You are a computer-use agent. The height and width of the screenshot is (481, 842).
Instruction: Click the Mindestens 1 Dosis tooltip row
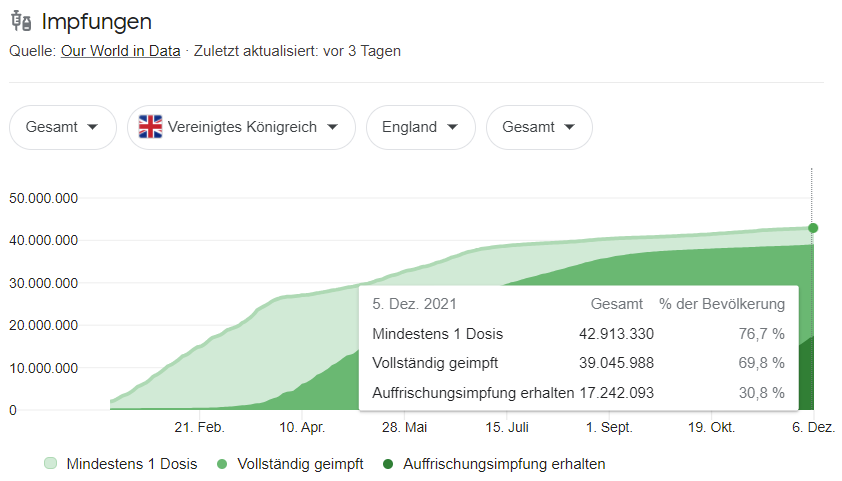tap(578, 334)
